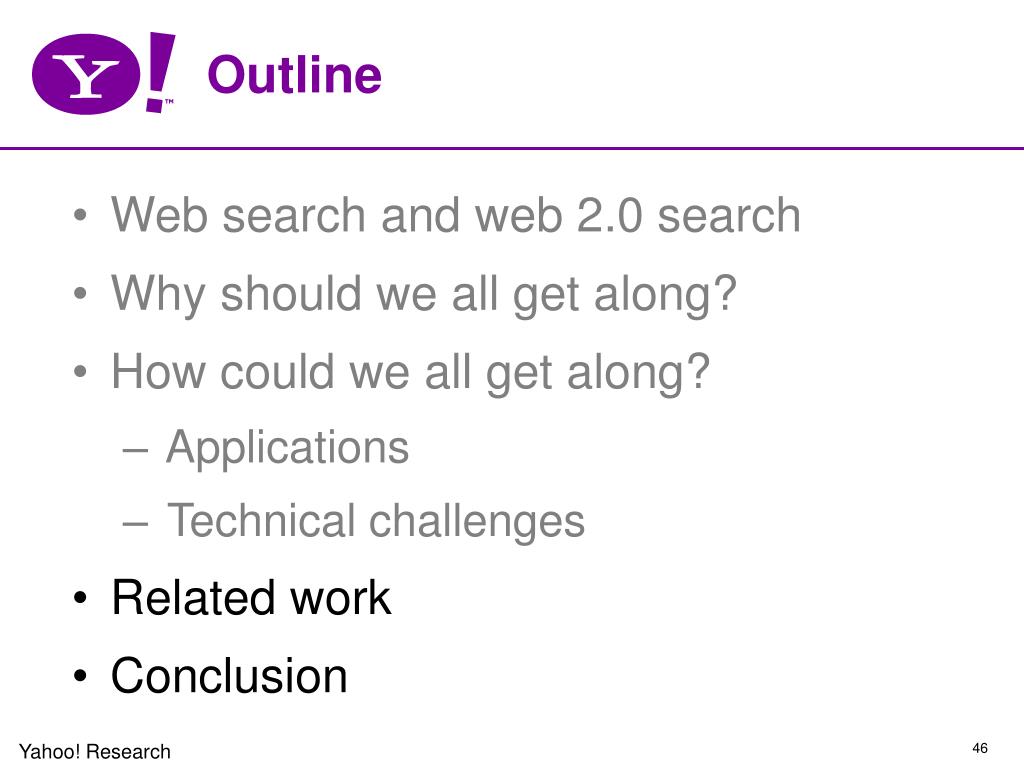Select the Outline slide title
This screenshot has width=1024, height=768.
point(295,74)
